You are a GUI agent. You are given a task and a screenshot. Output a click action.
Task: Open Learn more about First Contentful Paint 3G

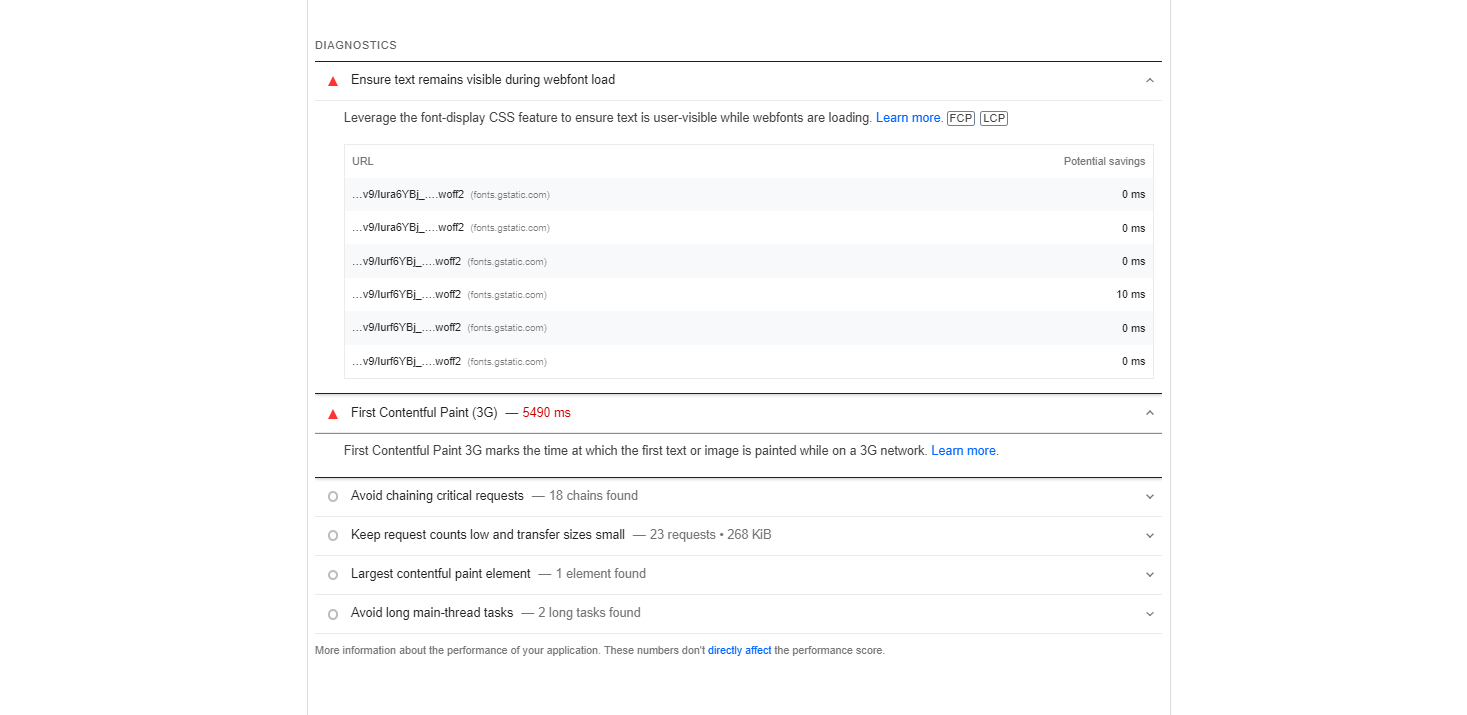pyautogui.click(x=962, y=450)
